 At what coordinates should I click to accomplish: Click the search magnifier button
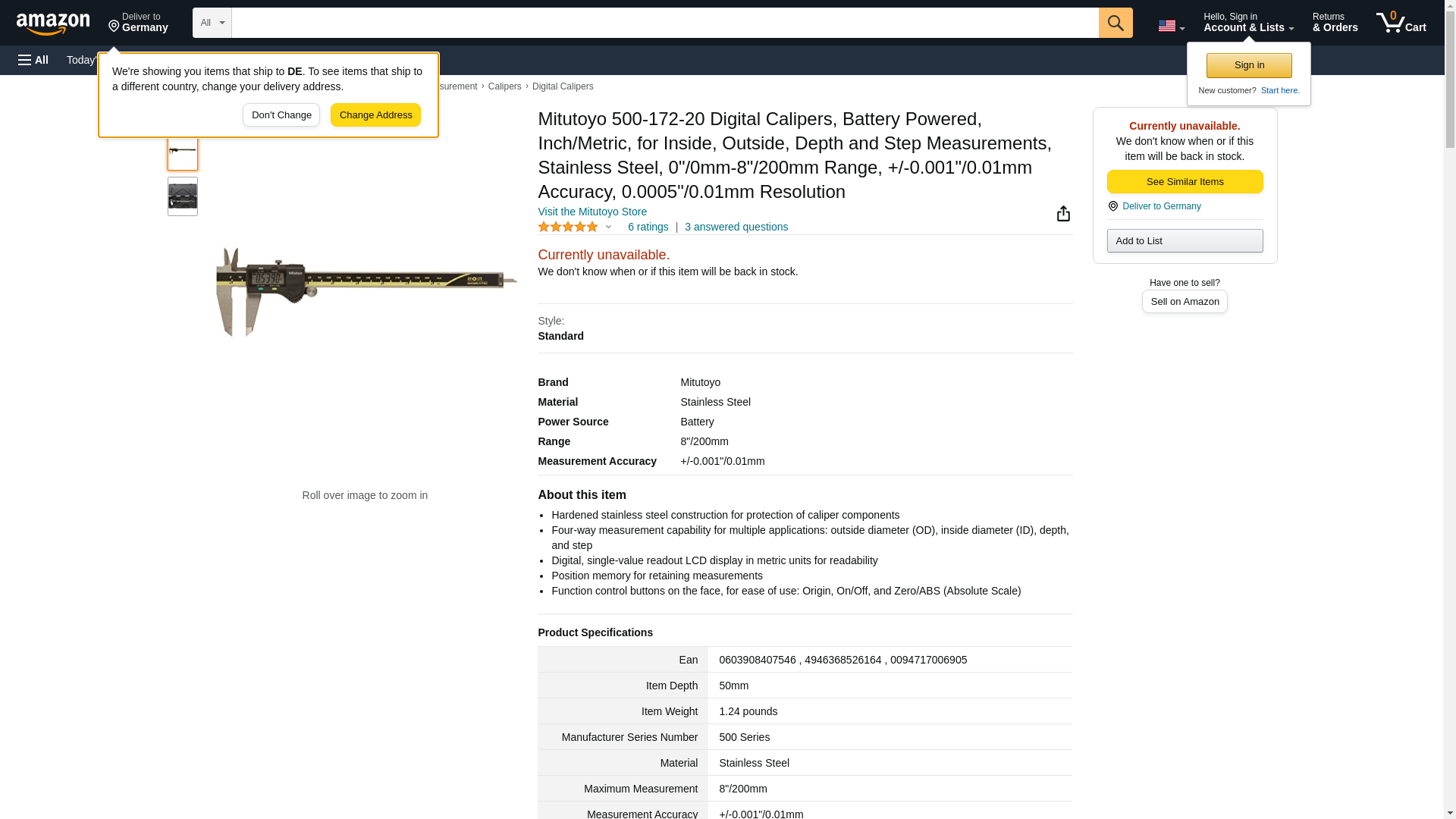pos(1115,23)
